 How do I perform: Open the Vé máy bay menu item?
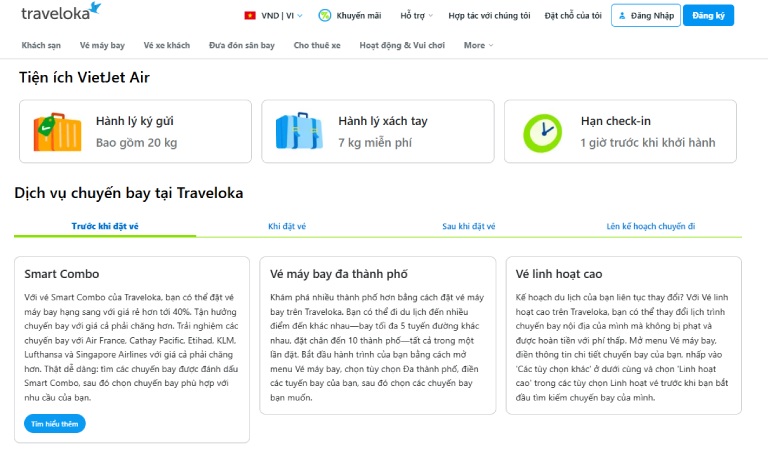102,45
